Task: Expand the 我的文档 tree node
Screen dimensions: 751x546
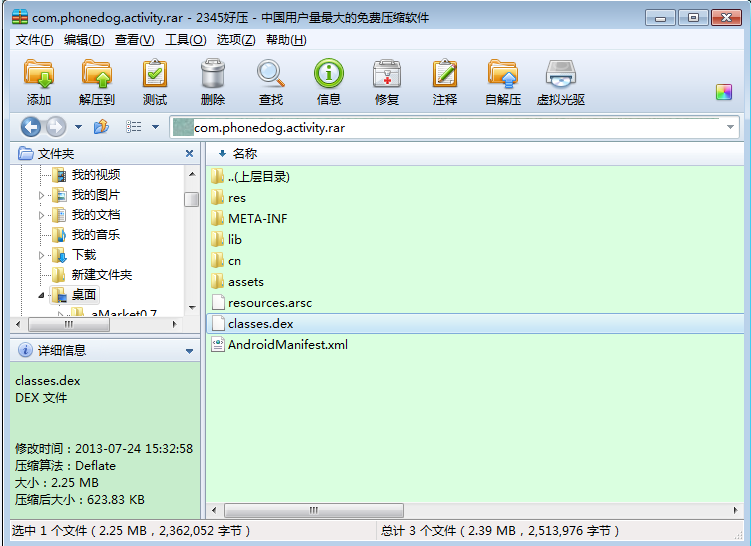Action: (x=41, y=215)
